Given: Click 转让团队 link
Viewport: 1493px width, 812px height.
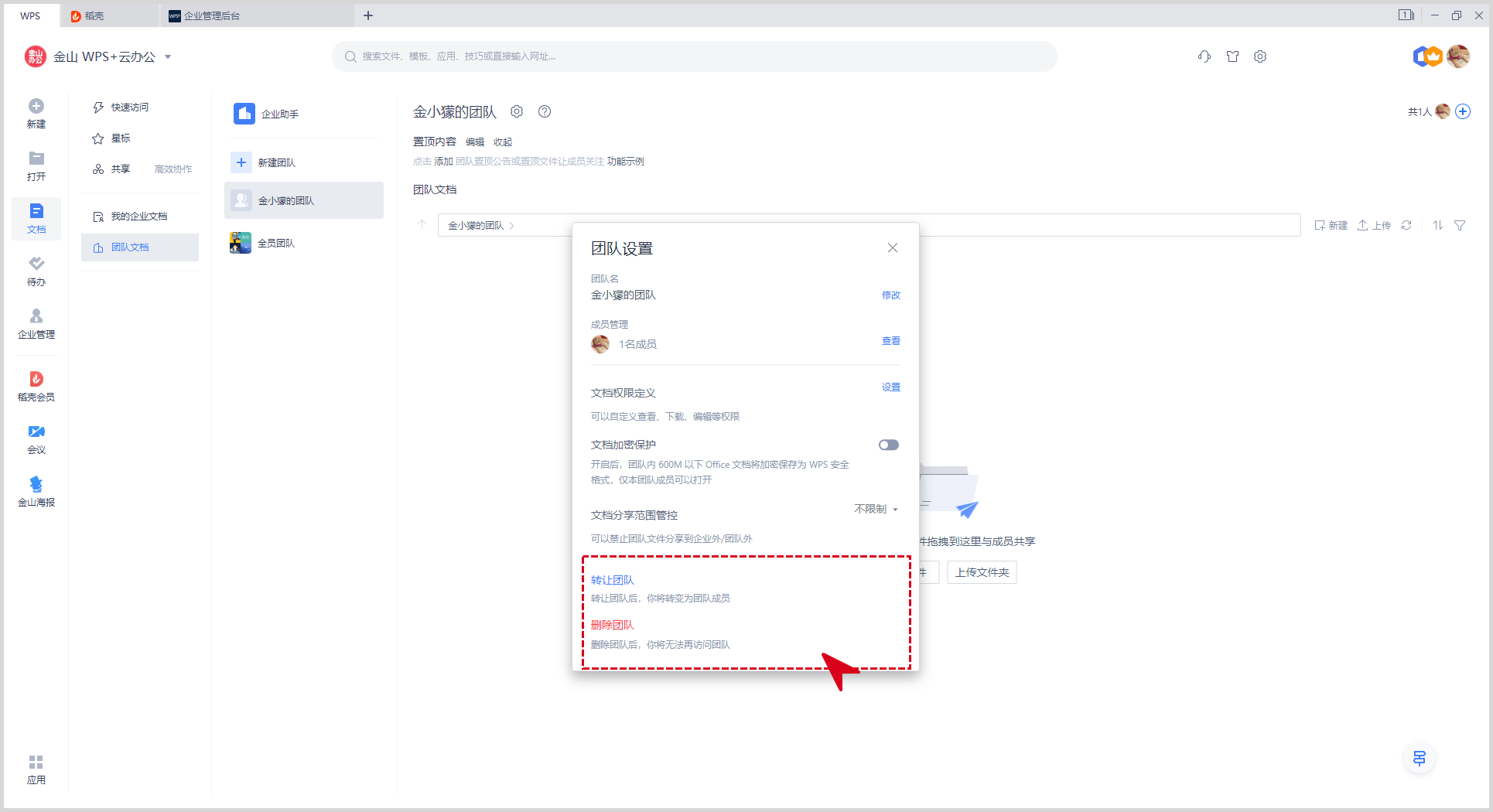Looking at the screenshot, I should [x=613, y=580].
